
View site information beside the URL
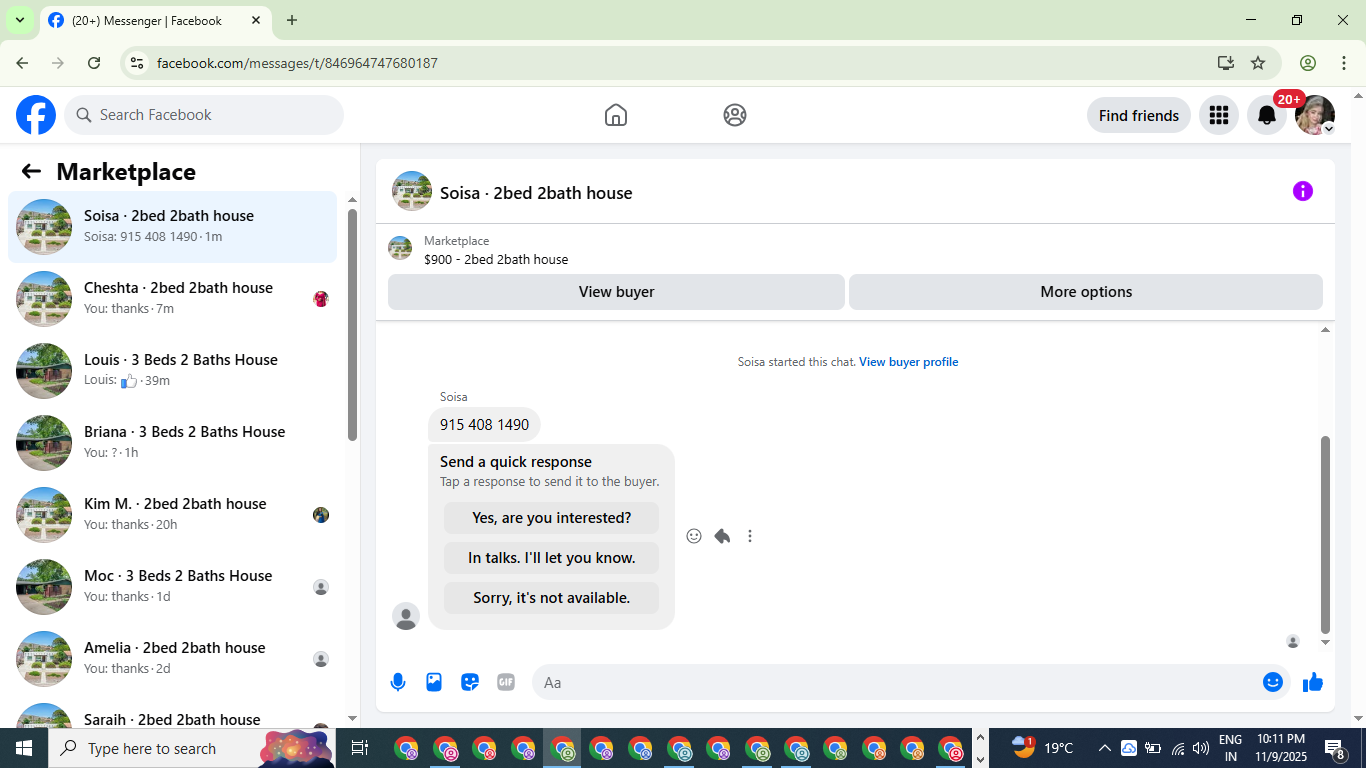click(x=138, y=63)
